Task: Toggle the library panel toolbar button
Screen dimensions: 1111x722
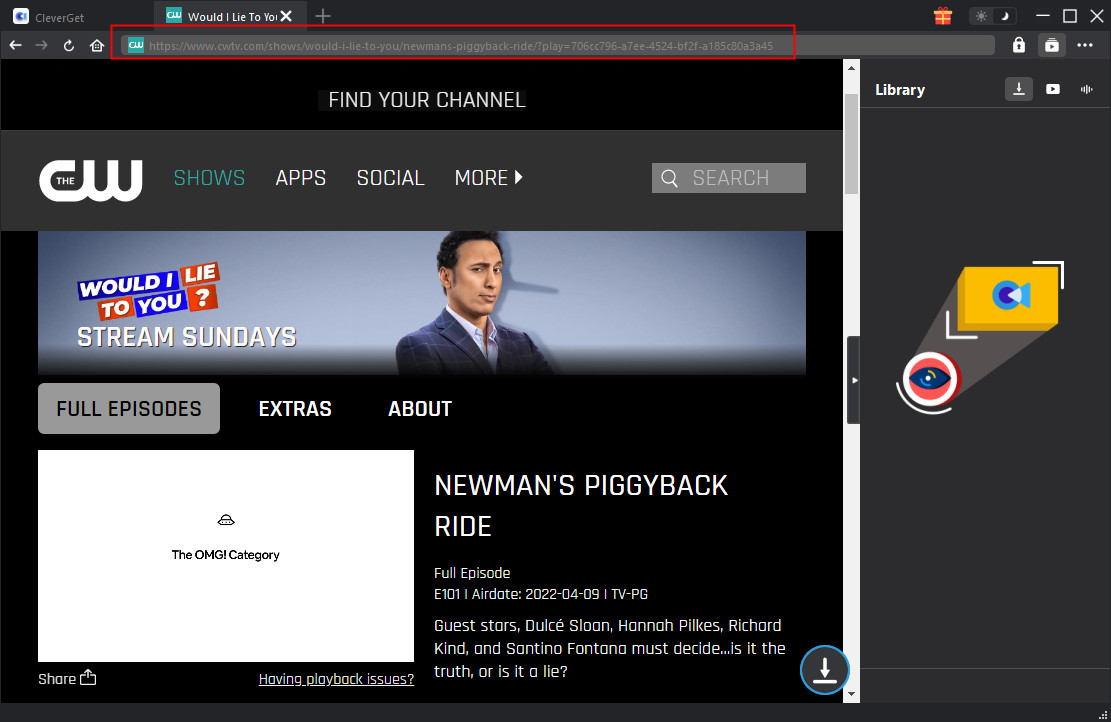Action: tap(1051, 45)
